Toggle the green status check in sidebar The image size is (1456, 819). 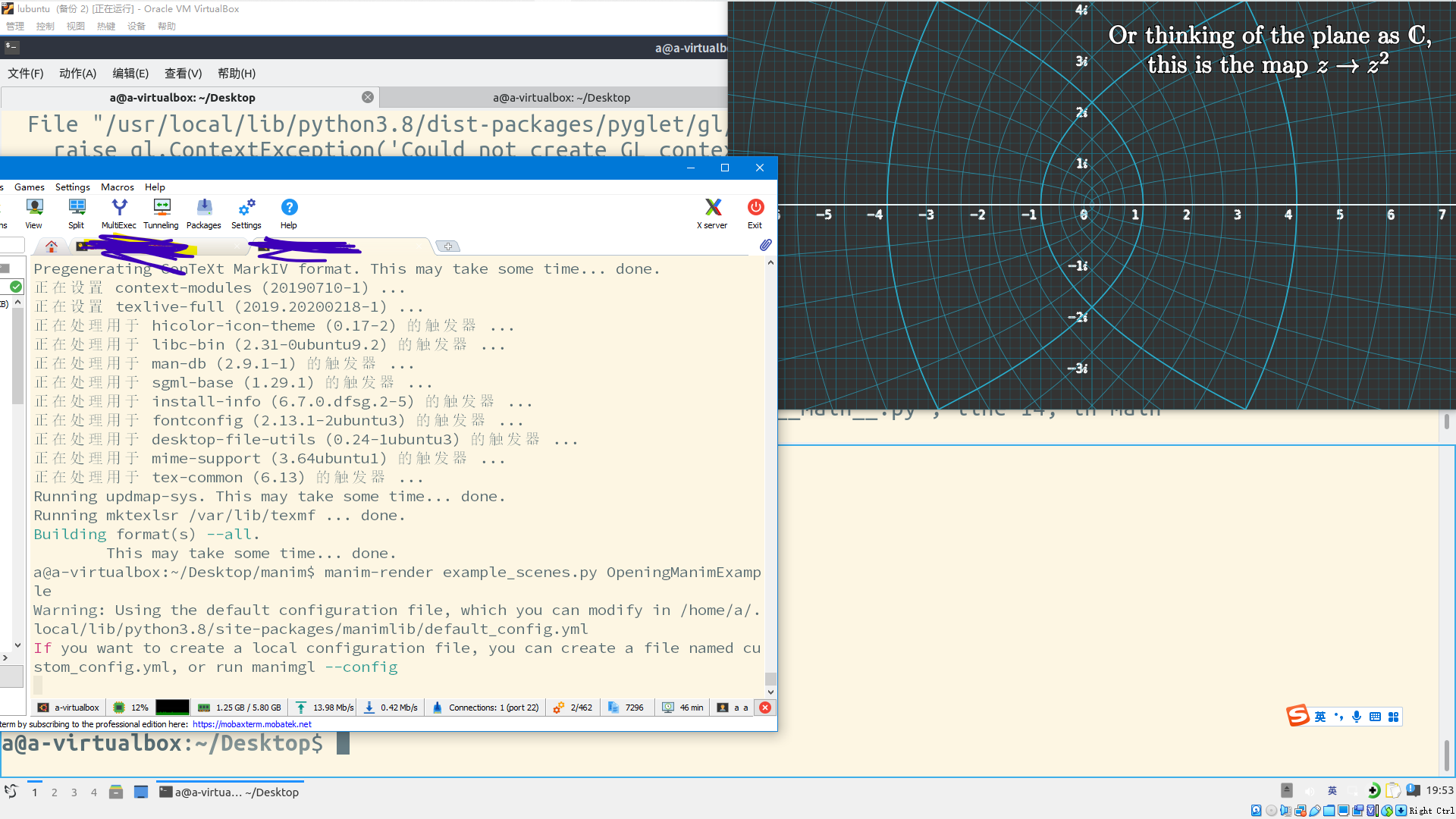point(17,287)
